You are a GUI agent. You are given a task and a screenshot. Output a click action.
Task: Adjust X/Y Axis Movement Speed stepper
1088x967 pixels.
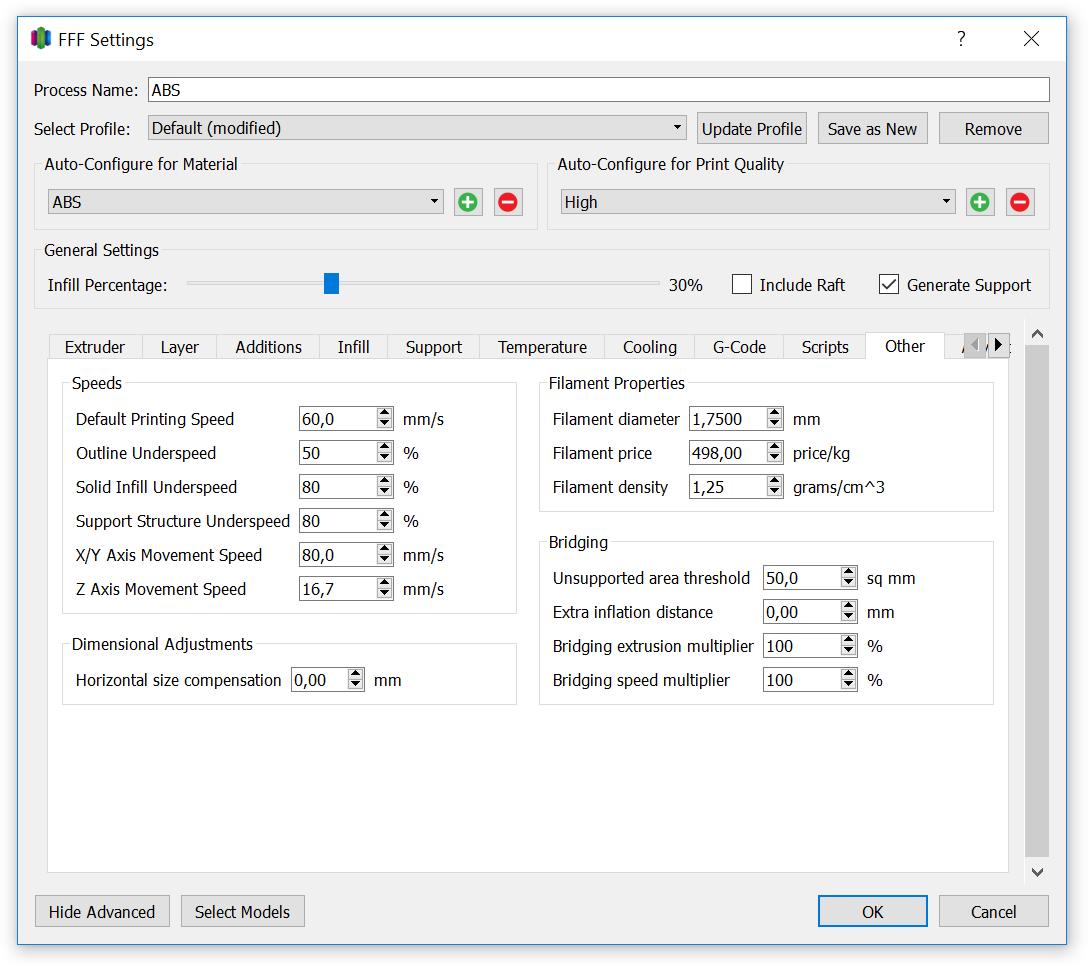click(x=384, y=555)
